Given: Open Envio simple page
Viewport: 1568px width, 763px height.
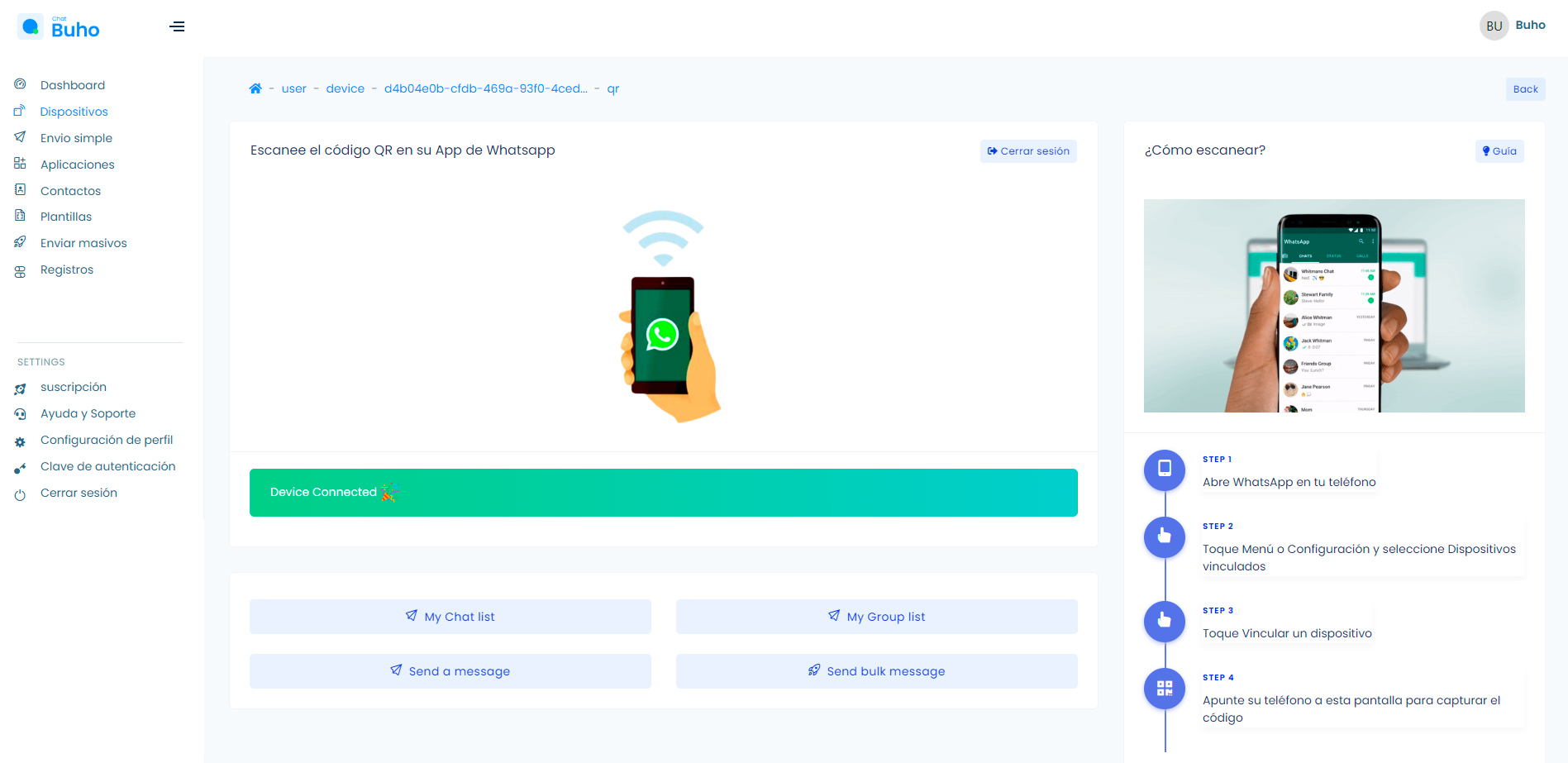Looking at the screenshot, I should [76, 138].
